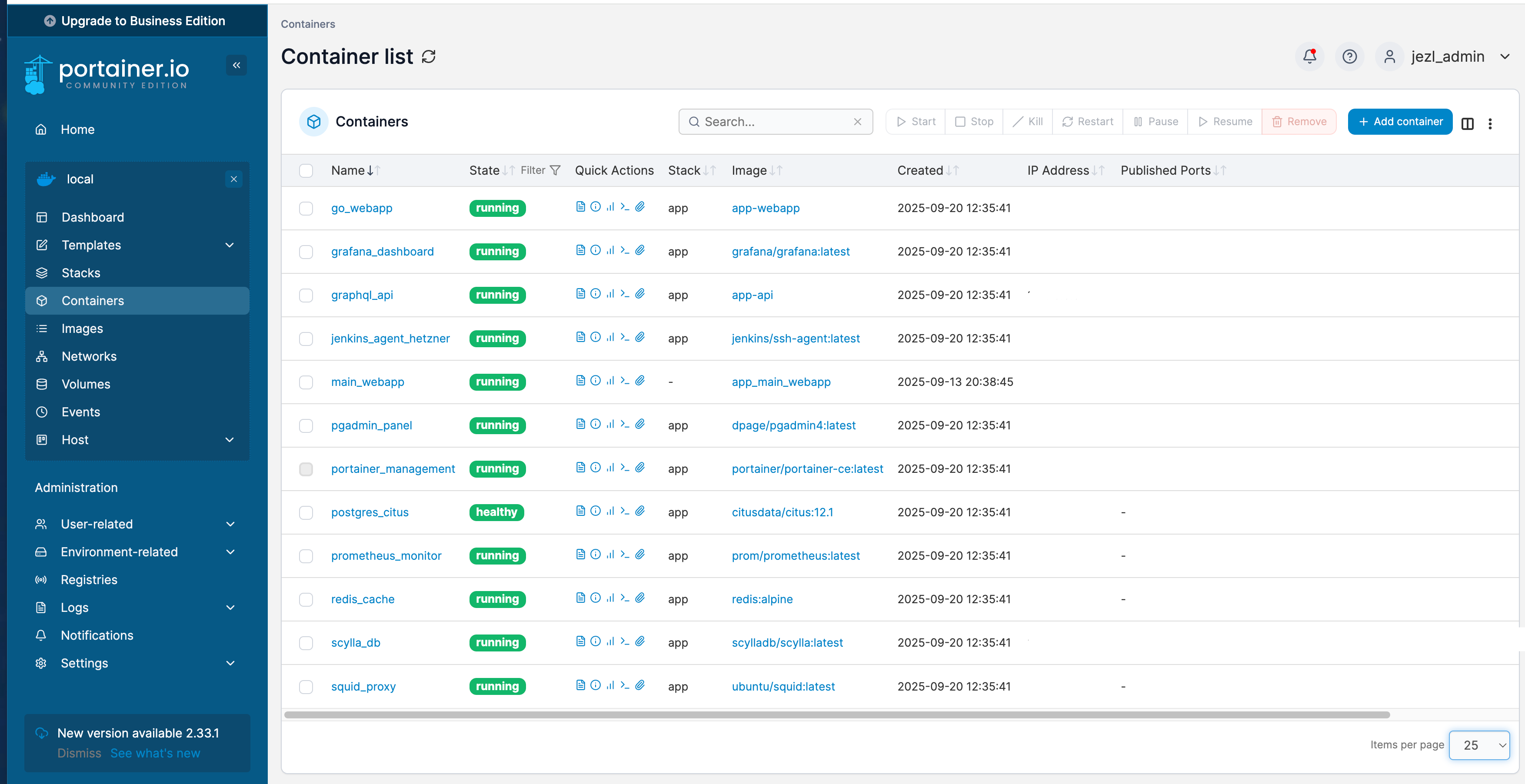1525x784 pixels.
Task: Click the Add container button
Action: pyautogui.click(x=1399, y=121)
